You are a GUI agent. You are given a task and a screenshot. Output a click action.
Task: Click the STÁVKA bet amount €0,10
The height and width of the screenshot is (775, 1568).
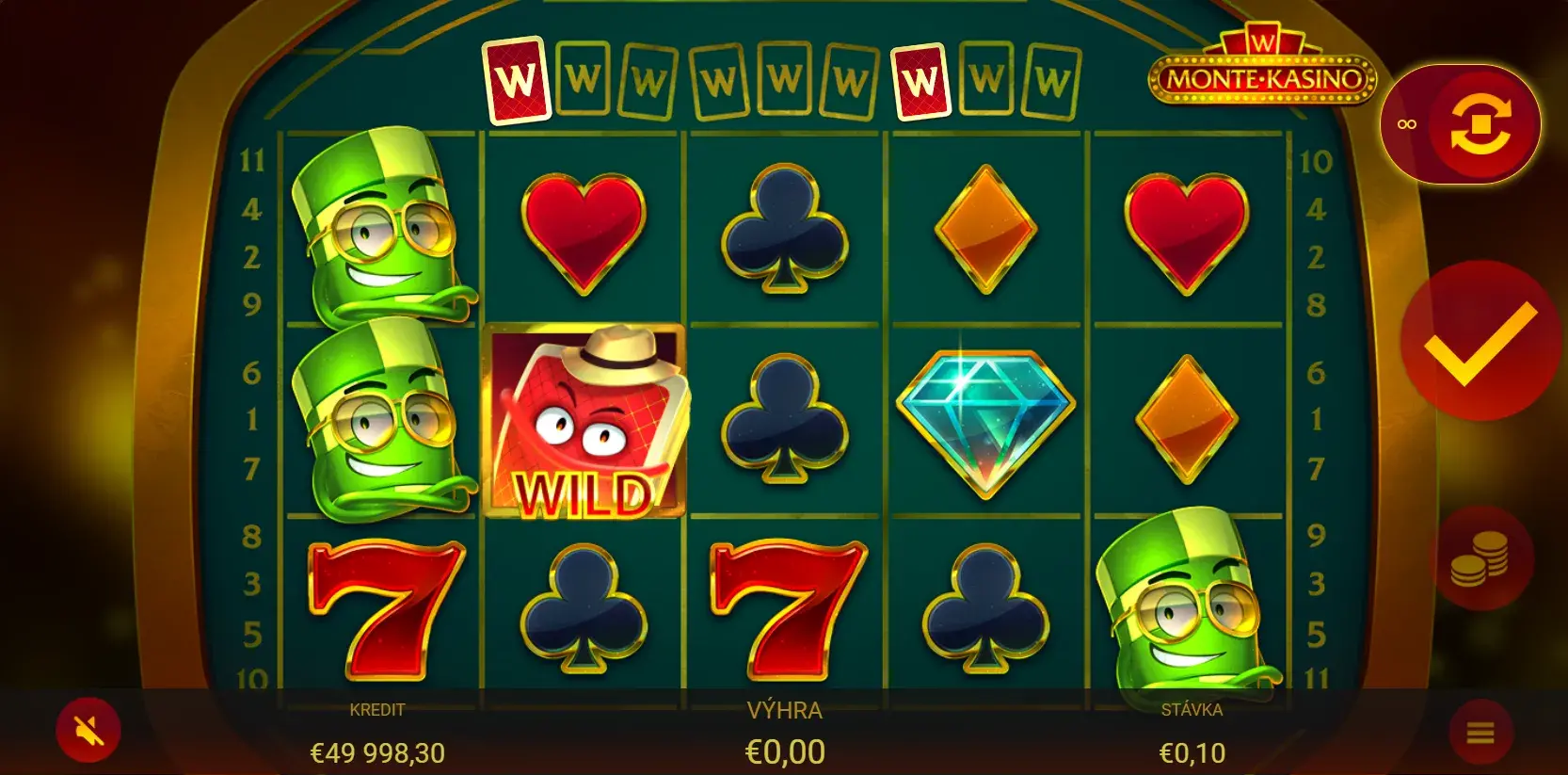[1192, 752]
